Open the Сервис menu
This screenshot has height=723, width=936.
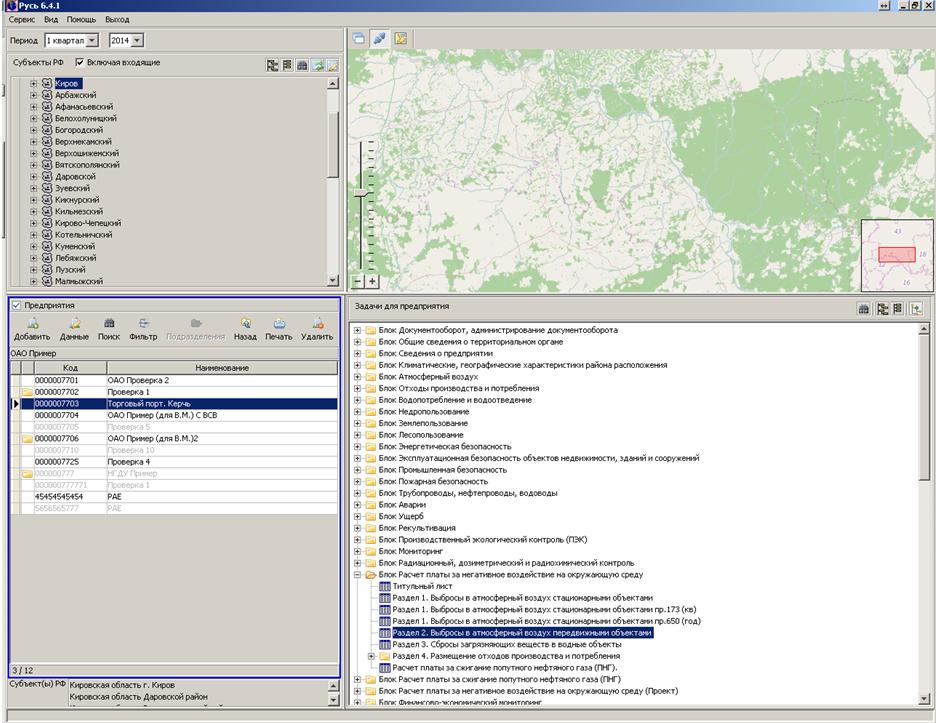click(x=21, y=19)
